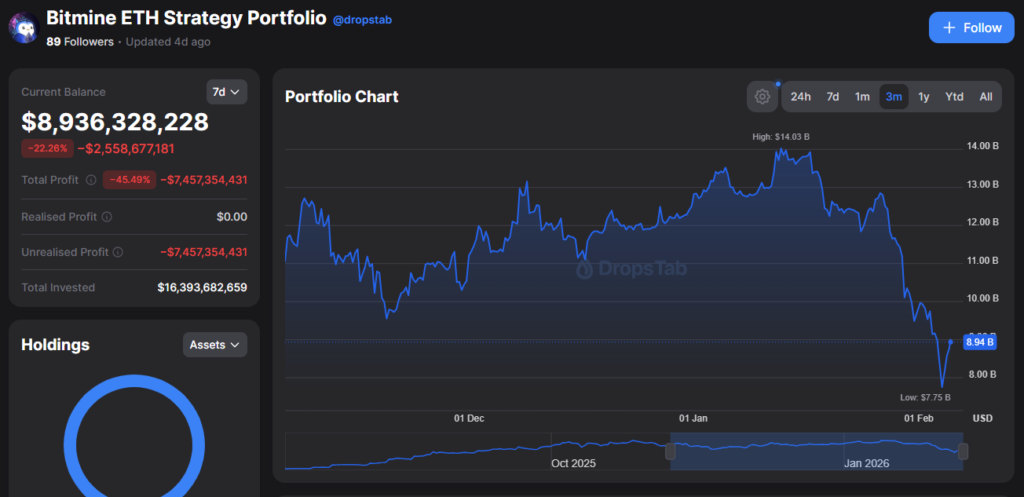Open the Holdings Assets dropdown
The image size is (1024, 497).
pos(215,345)
